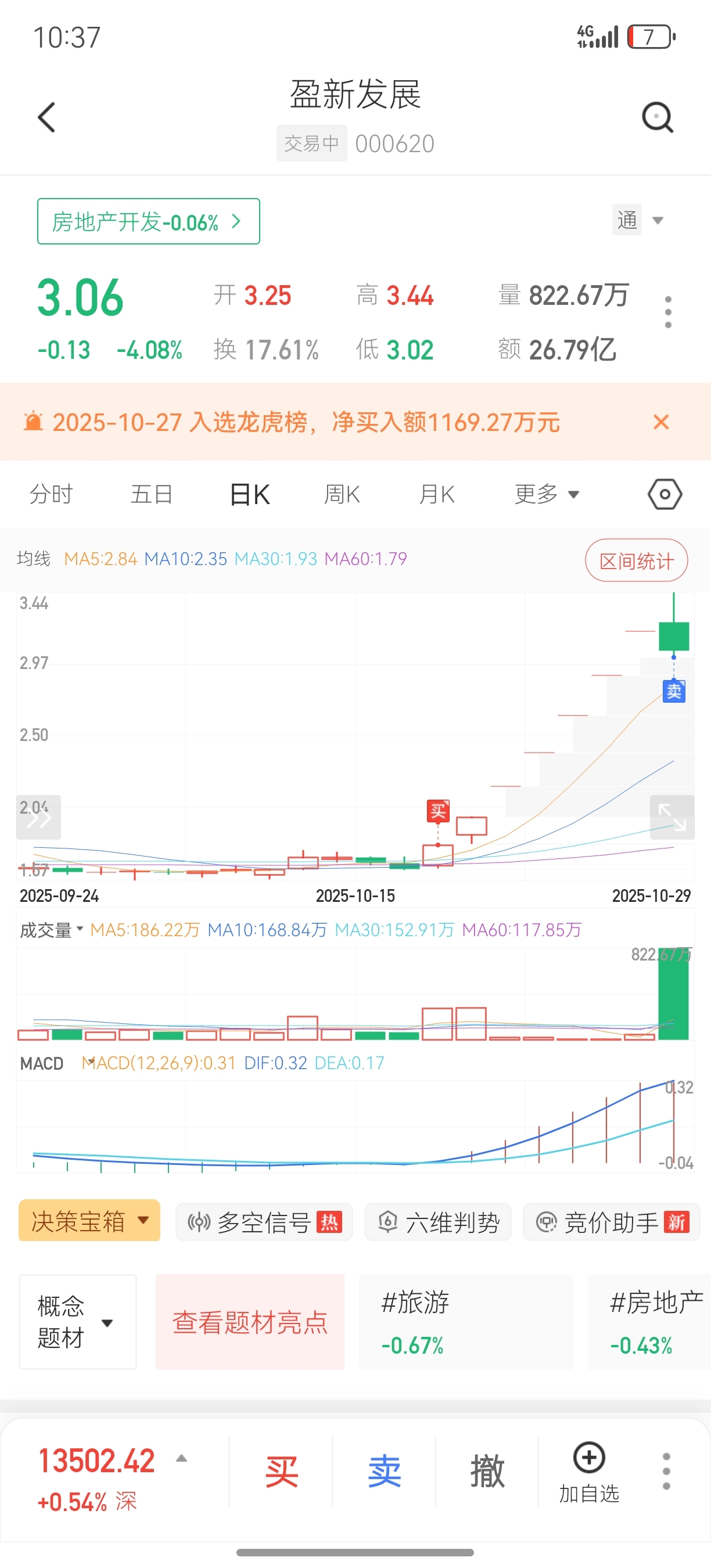Open 更多 chart period dropdown
Viewport: 711px width, 1568px height.
click(x=547, y=494)
